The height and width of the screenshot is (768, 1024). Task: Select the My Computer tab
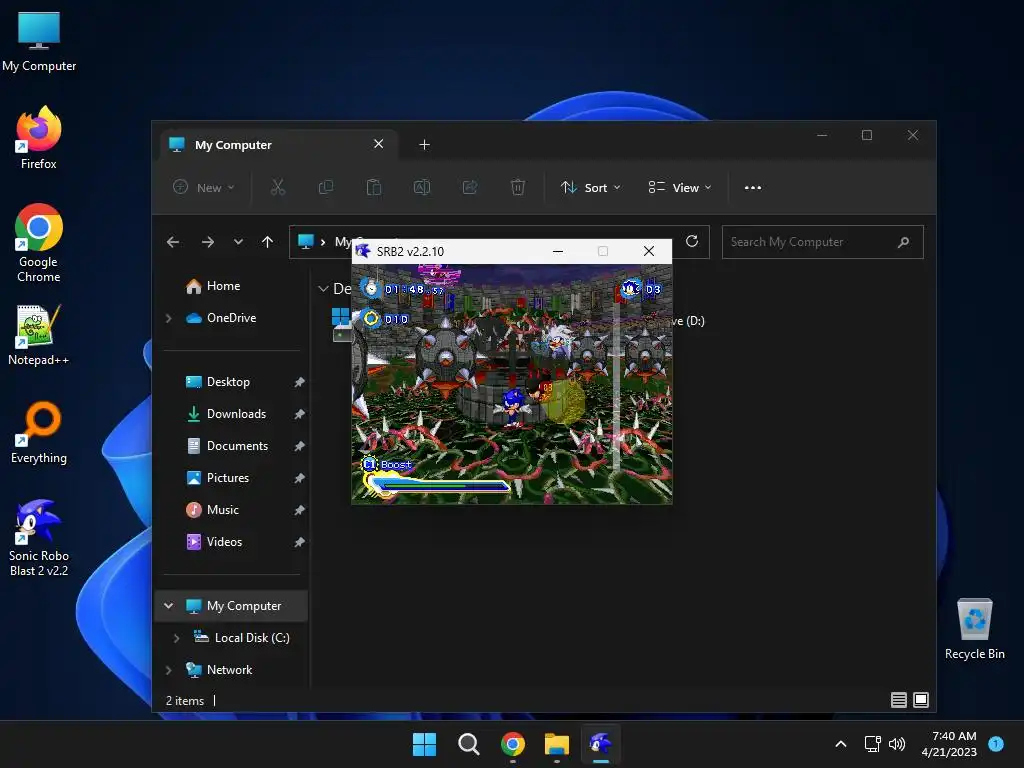(281, 144)
